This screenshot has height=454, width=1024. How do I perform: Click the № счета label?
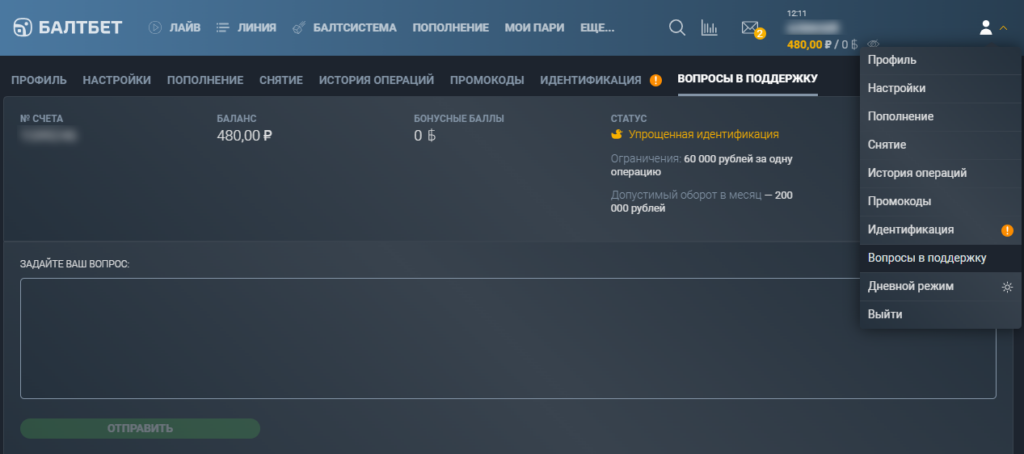[42, 118]
